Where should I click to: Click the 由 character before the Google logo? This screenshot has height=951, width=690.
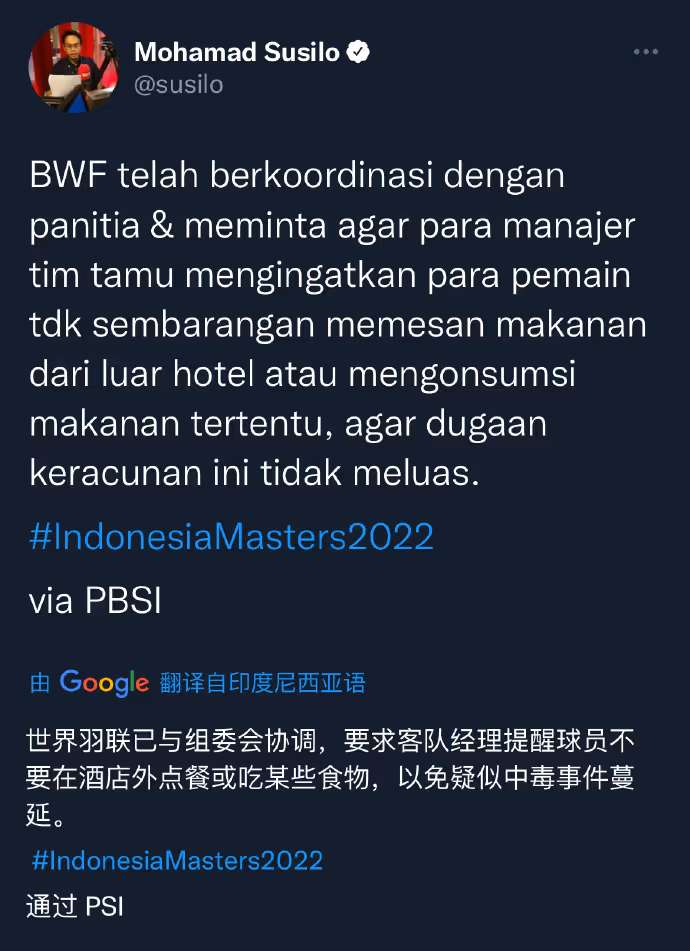pos(40,683)
